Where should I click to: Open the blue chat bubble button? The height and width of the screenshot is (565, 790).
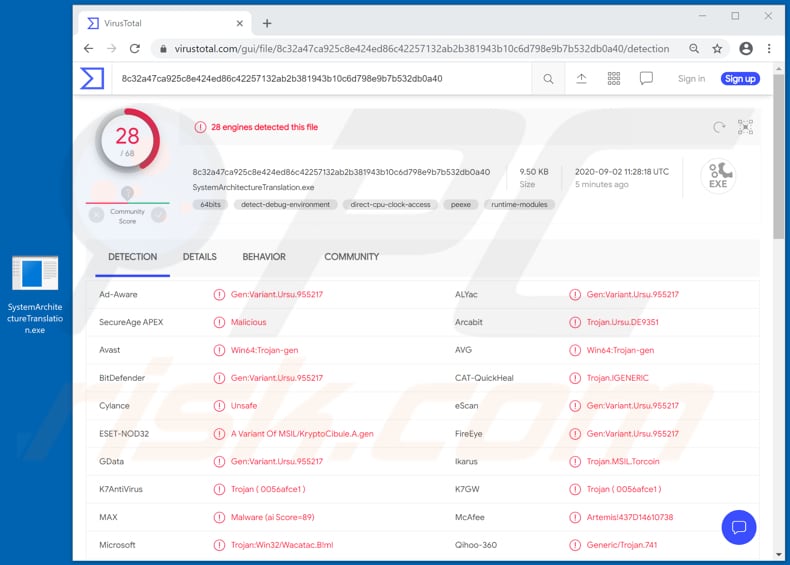click(739, 527)
